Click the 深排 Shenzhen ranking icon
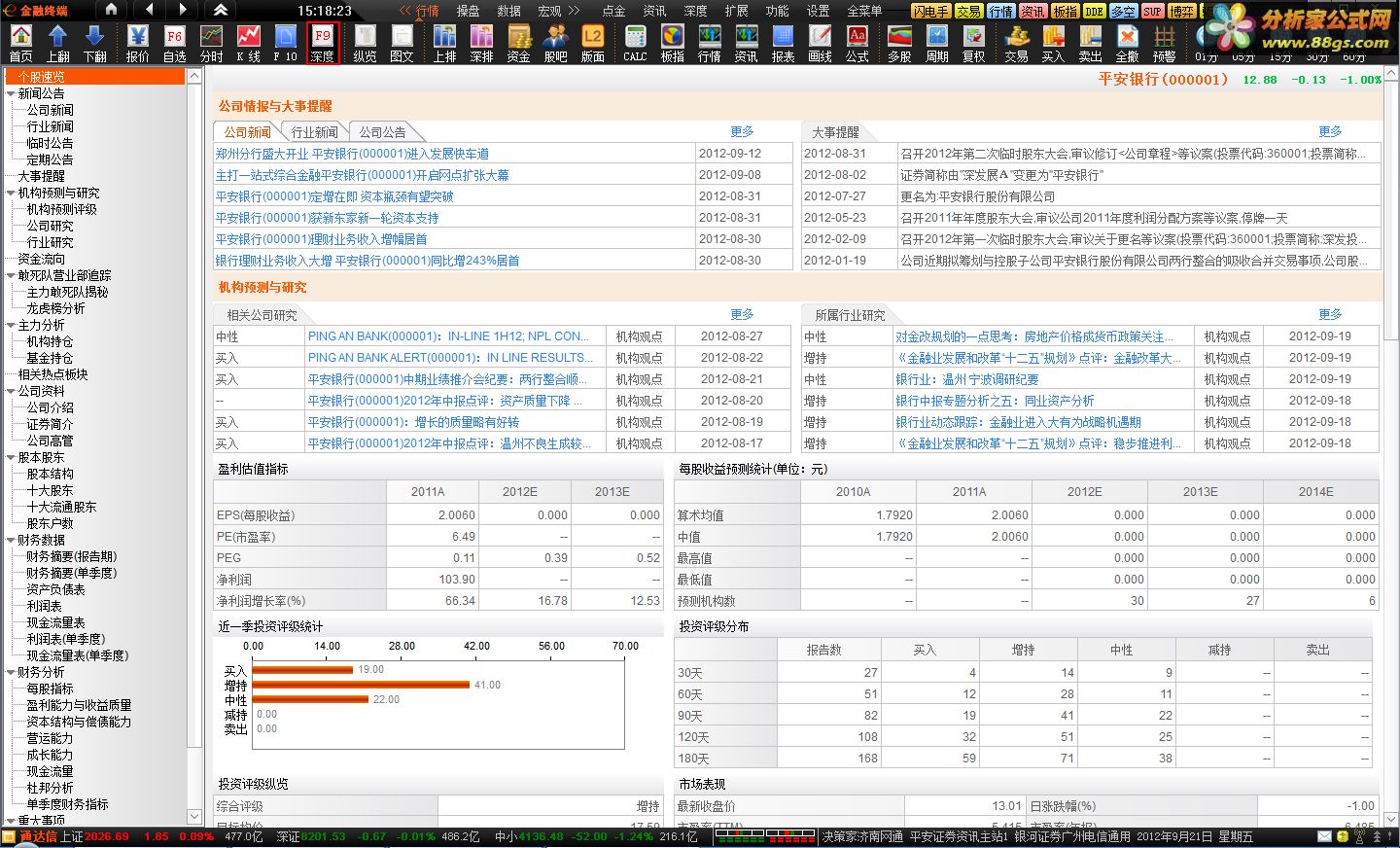This screenshot has width=1400, height=848. (x=482, y=43)
